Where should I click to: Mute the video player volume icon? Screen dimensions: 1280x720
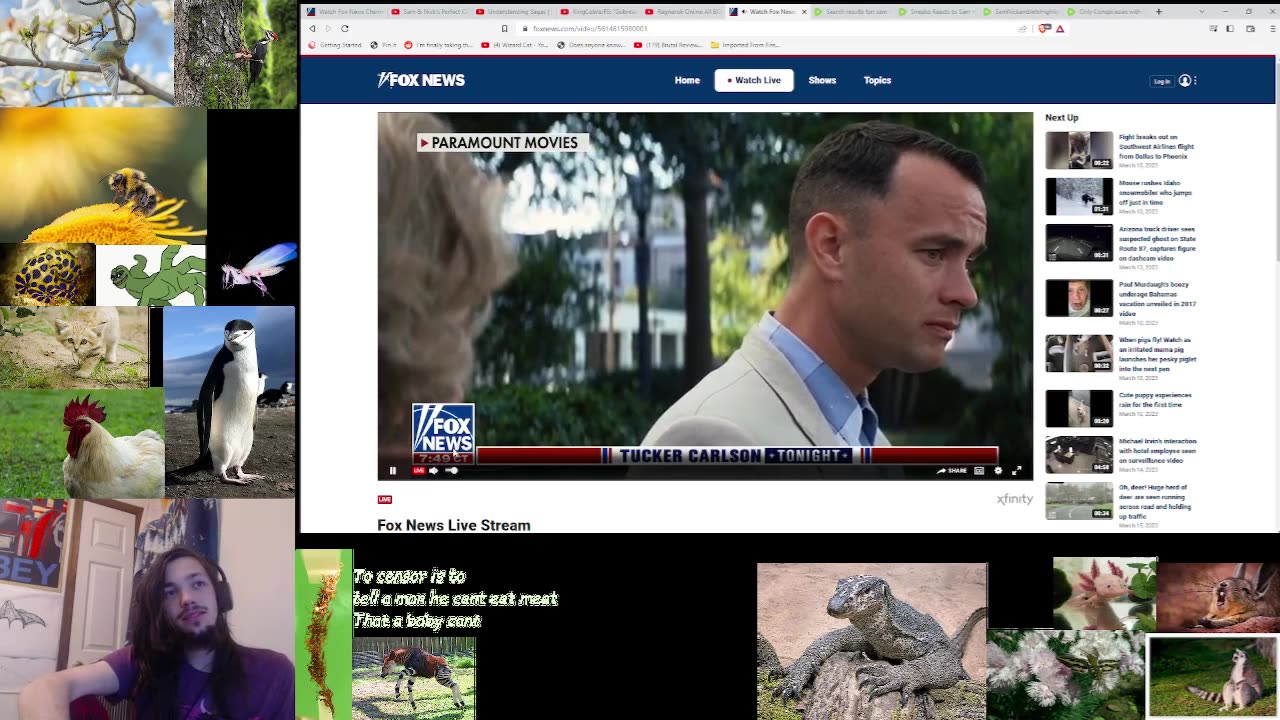[x=433, y=470]
